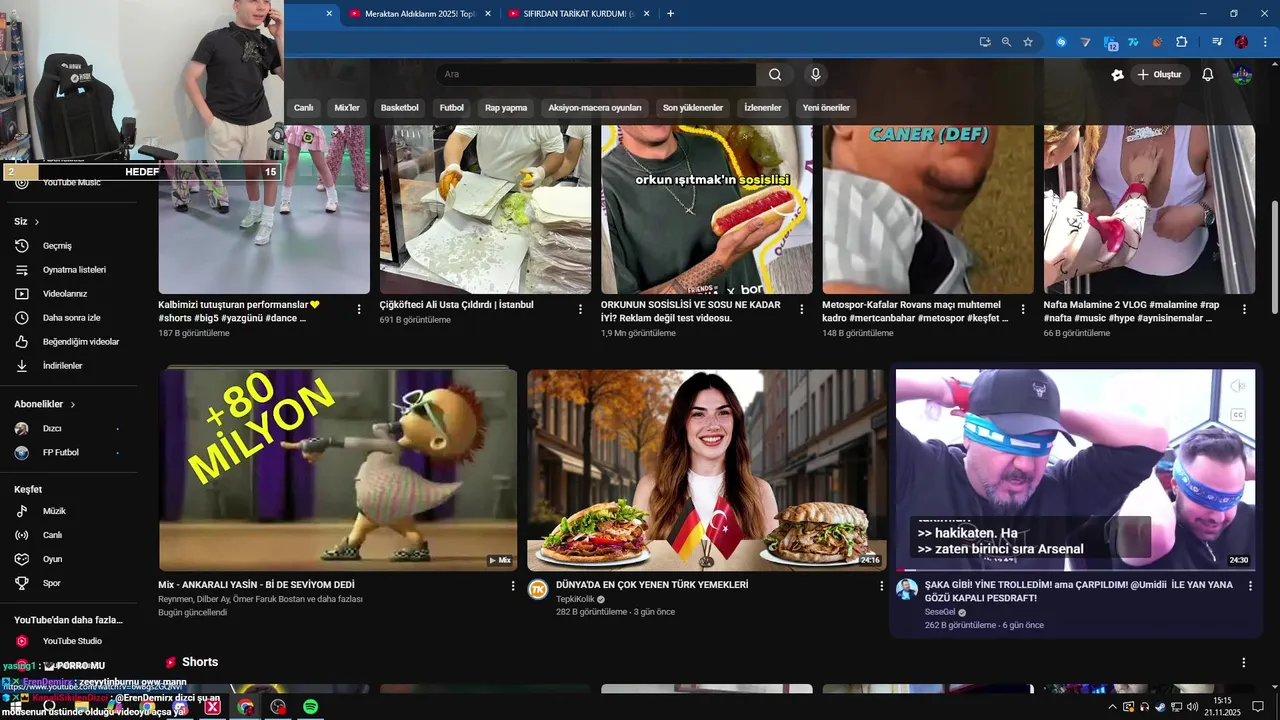Image resolution: width=1280 pixels, height=720 pixels.
Task: Click the sparkle icon beside Oluştur
Action: click(x=1118, y=75)
